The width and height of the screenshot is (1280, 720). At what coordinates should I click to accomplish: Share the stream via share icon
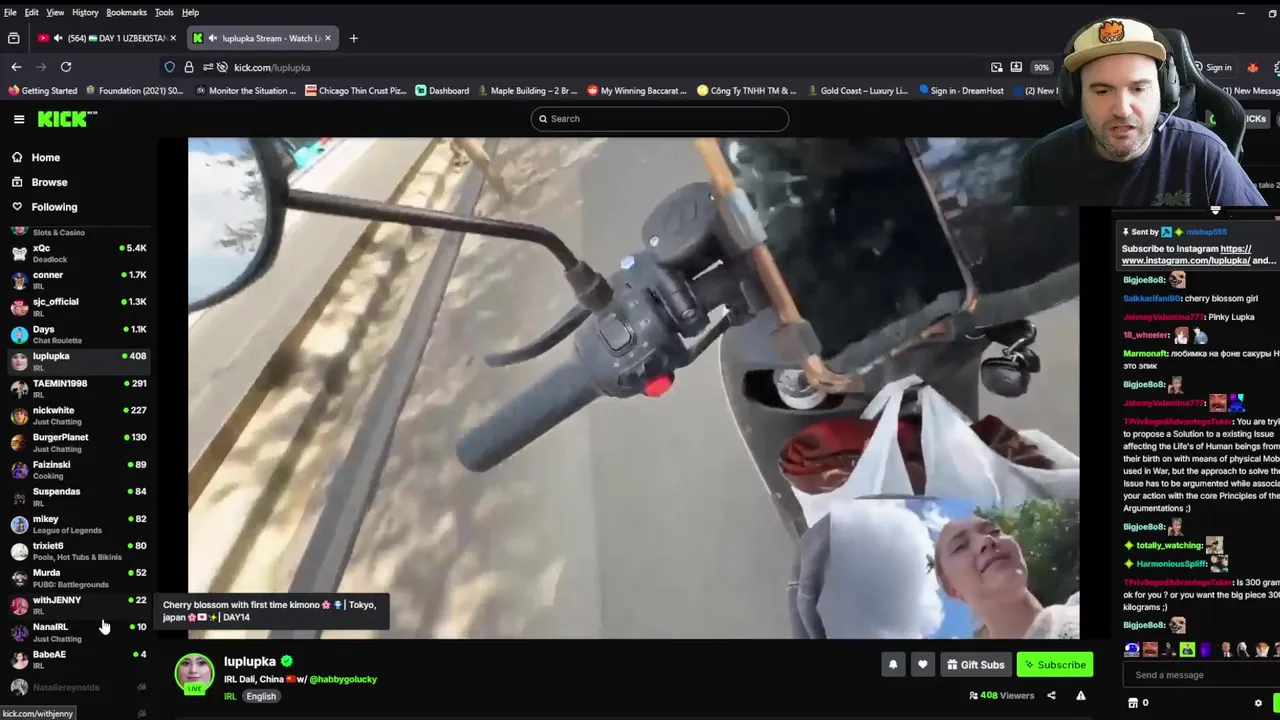point(1051,695)
